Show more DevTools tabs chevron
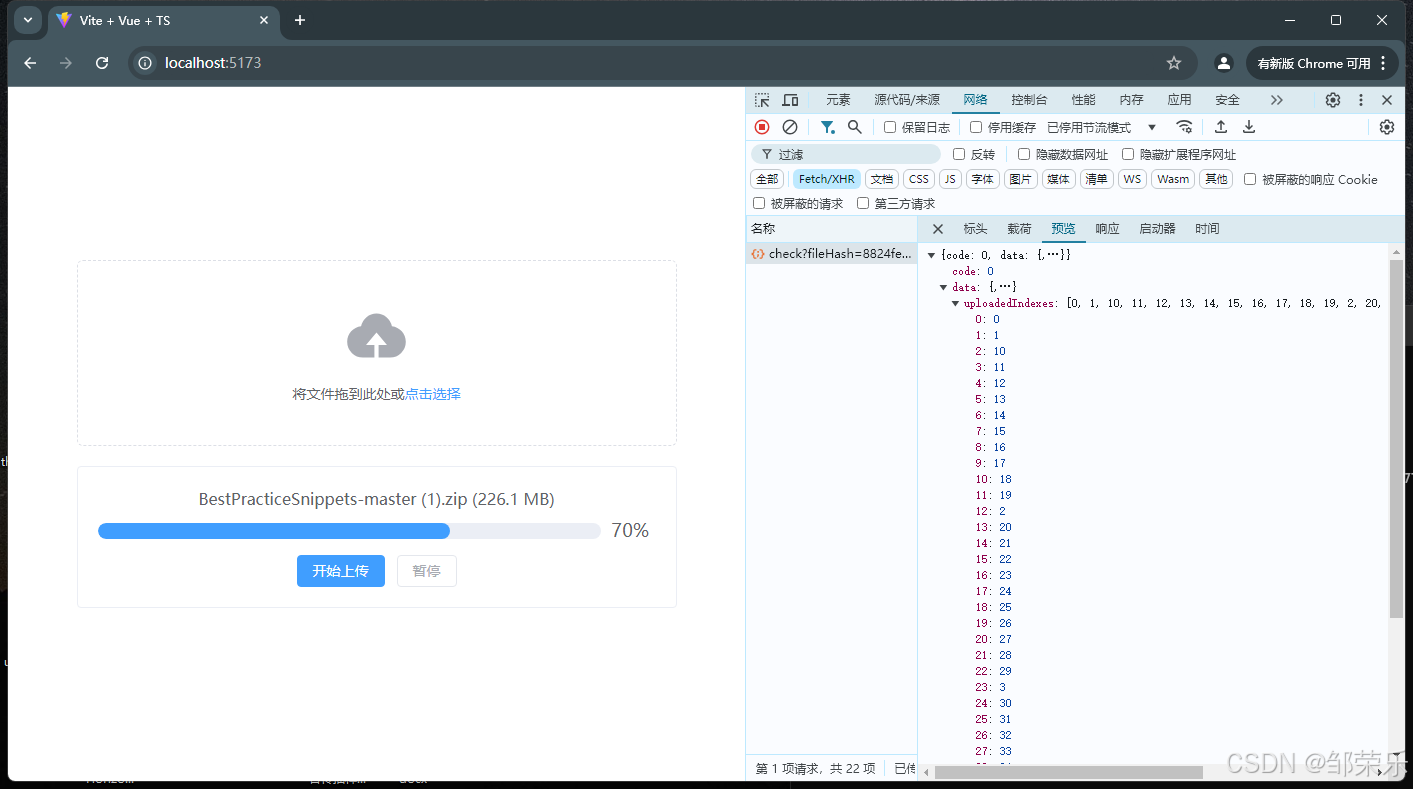This screenshot has width=1413, height=789. [1276, 100]
